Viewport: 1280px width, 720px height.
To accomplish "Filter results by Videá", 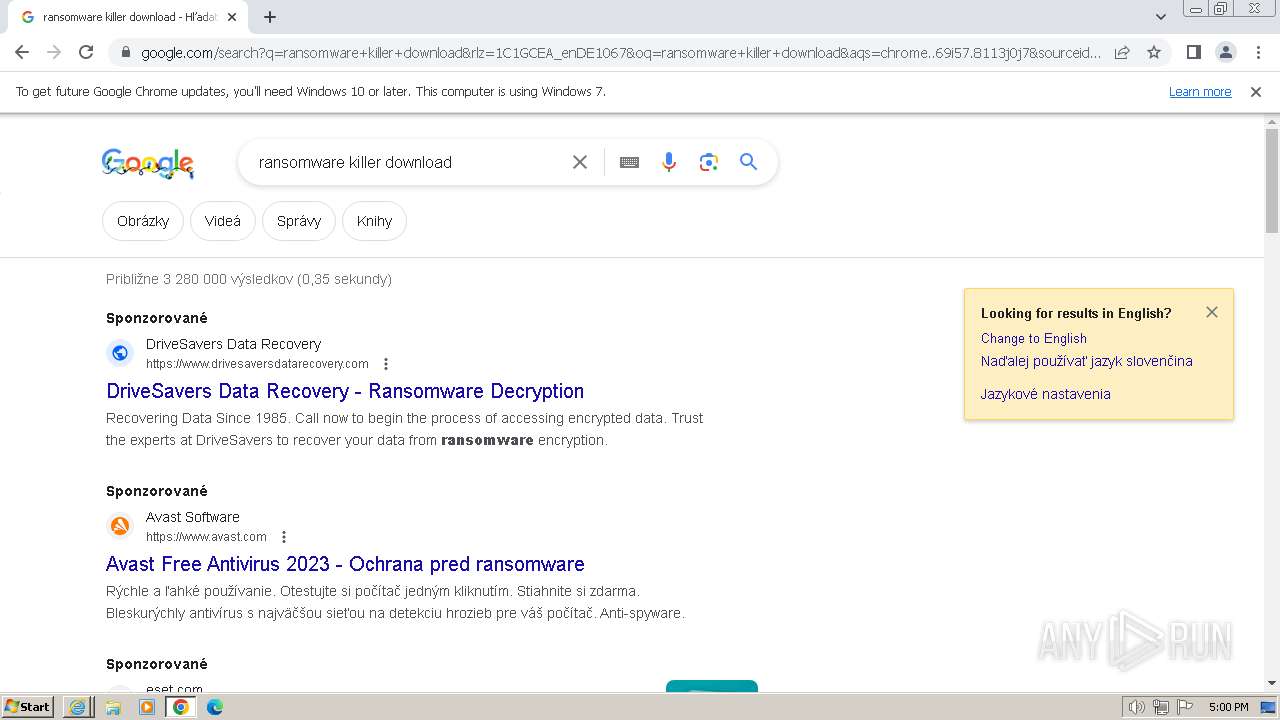I will click(223, 221).
